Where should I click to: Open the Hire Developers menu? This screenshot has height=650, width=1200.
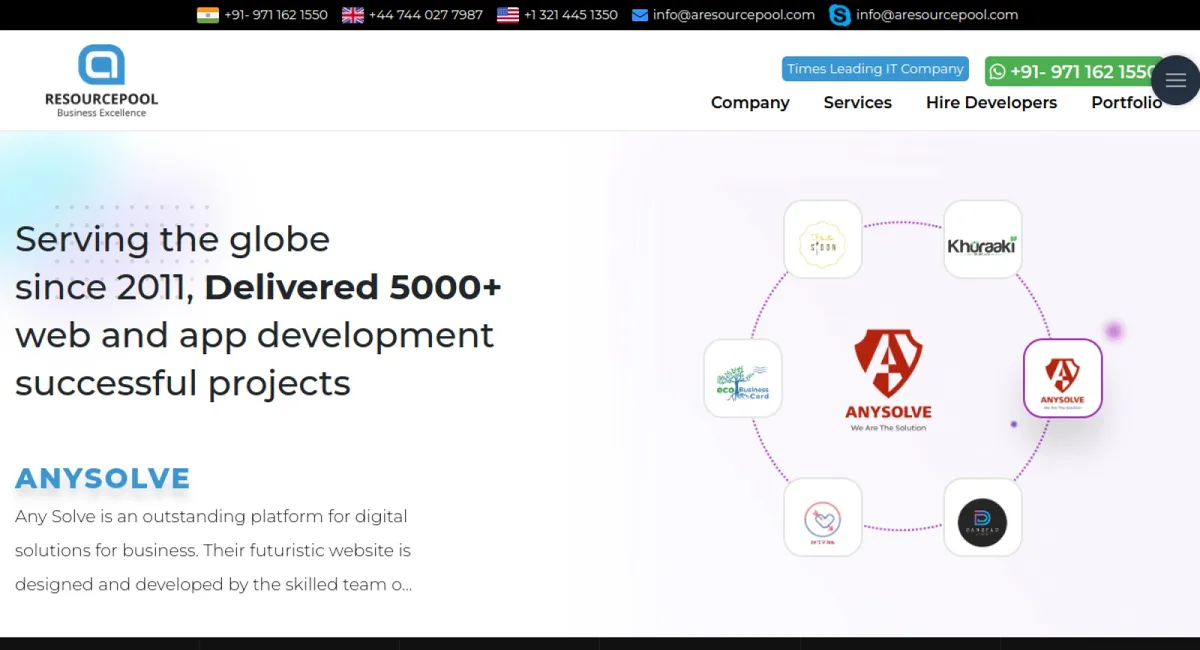tap(991, 102)
